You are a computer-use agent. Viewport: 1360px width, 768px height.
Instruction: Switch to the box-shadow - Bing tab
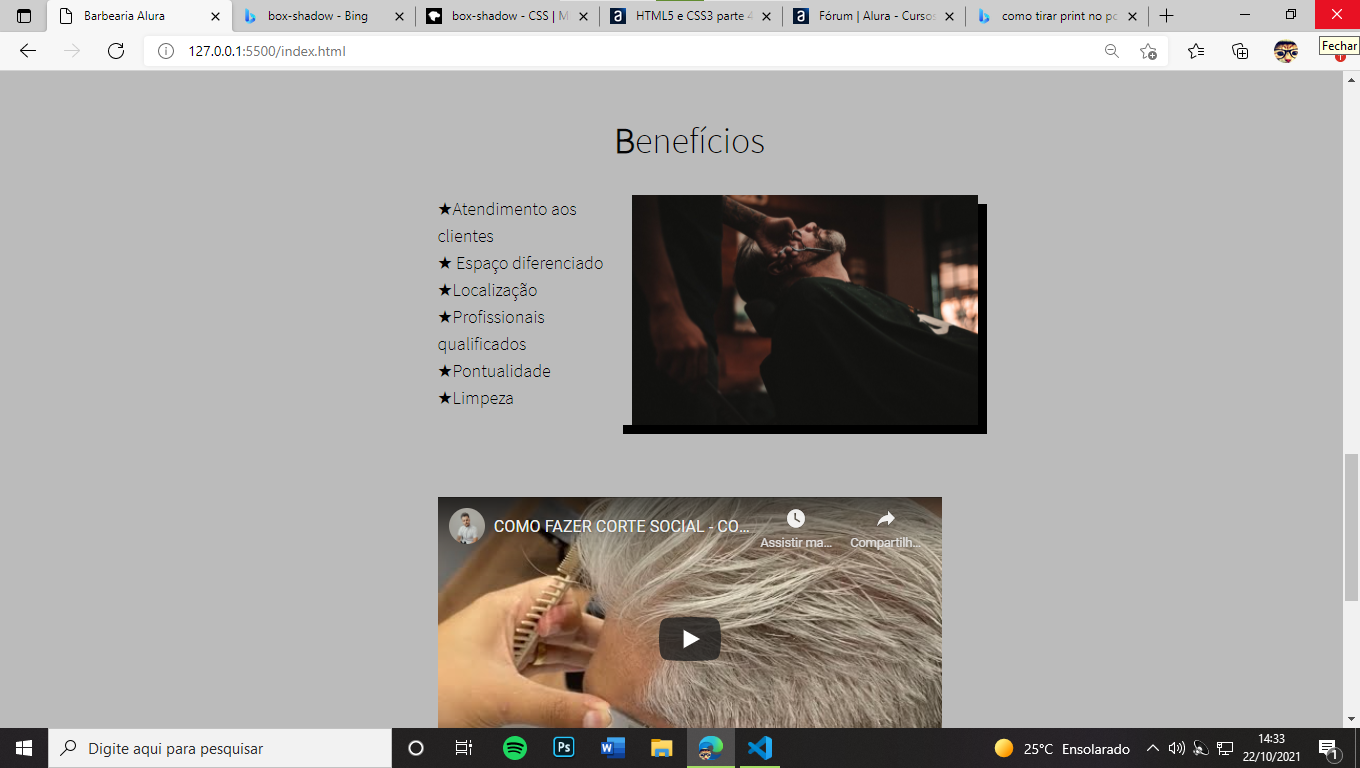[323, 16]
